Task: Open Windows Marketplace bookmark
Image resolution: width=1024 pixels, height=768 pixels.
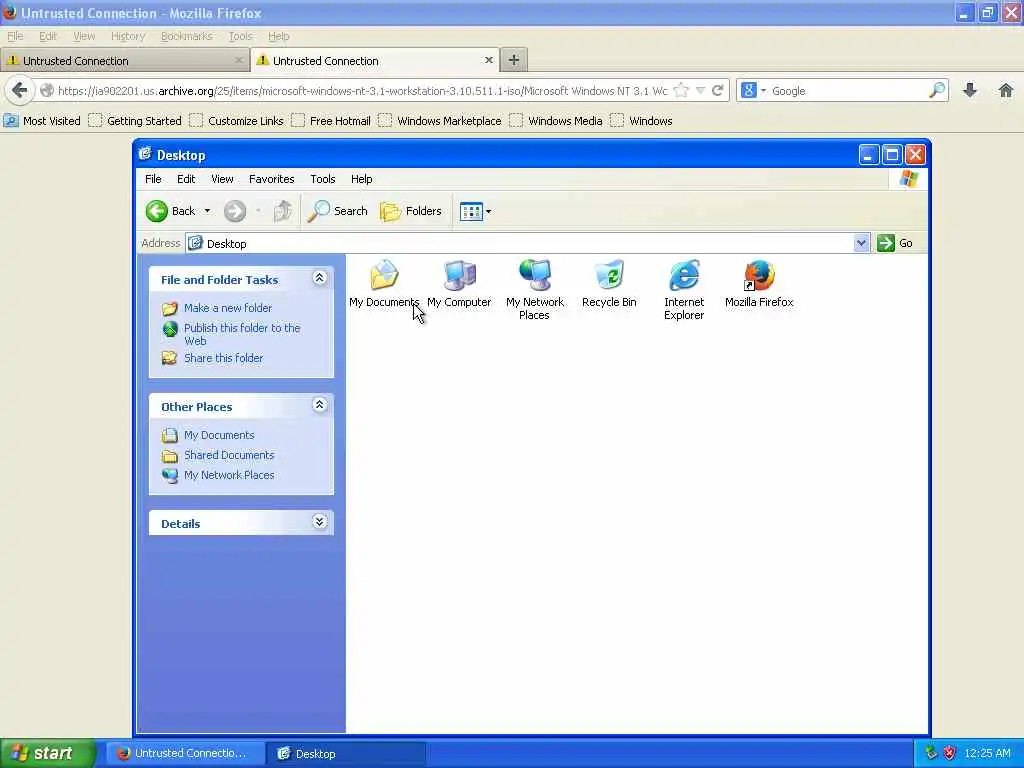Action: [441, 121]
